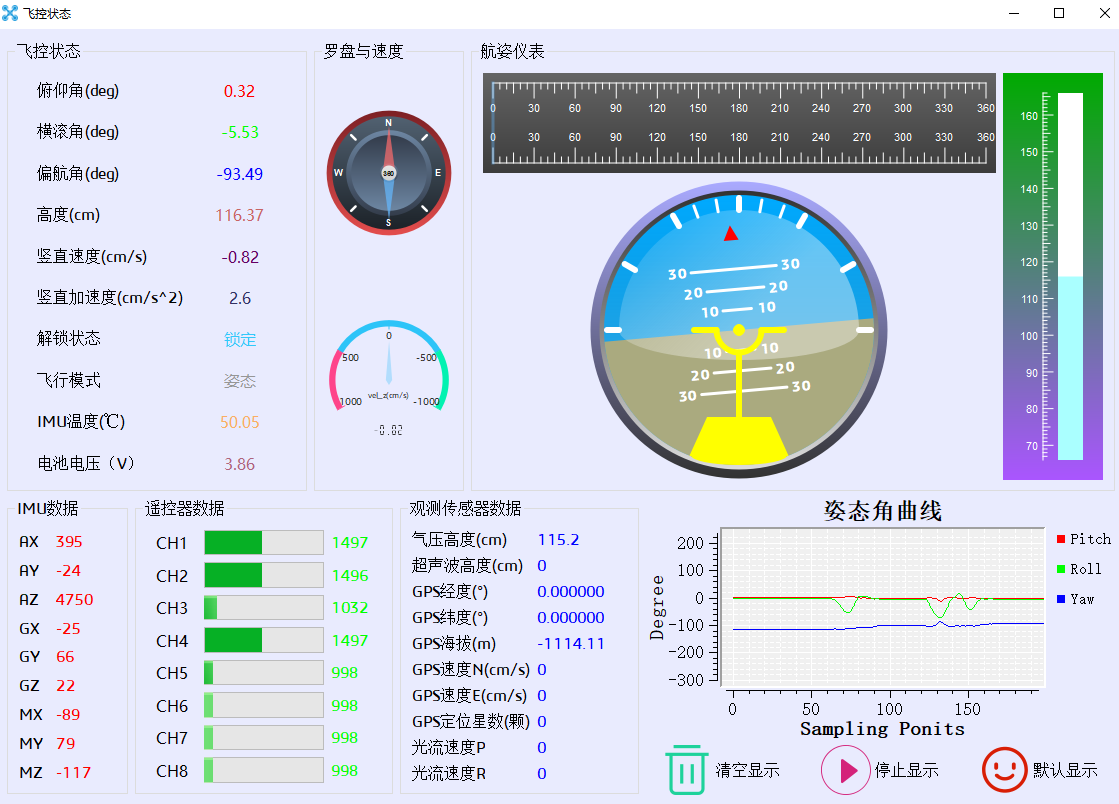Click the red smiley face icon
Viewport: 1119px width, 804px height.
1004,770
